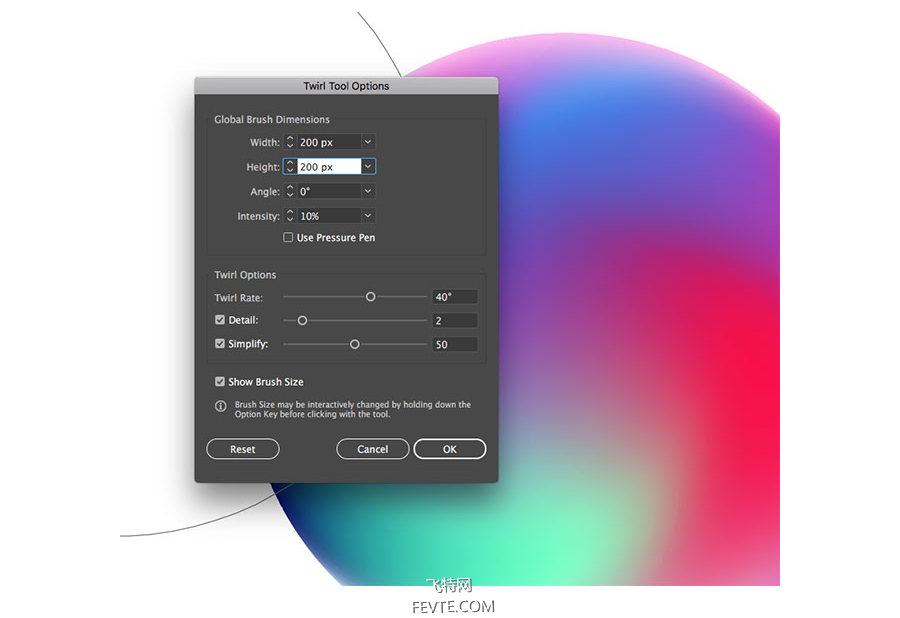Toggle the Show Brush Size checkbox
Viewport: 900px width, 618px height.
[x=220, y=382]
